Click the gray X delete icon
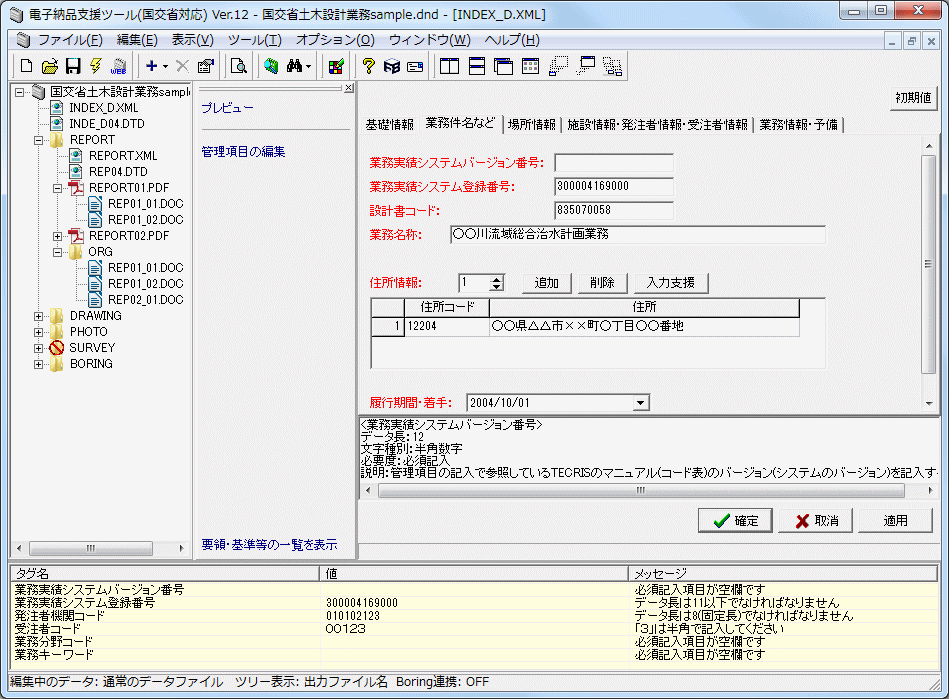949x699 pixels. pyautogui.click(x=182, y=66)
